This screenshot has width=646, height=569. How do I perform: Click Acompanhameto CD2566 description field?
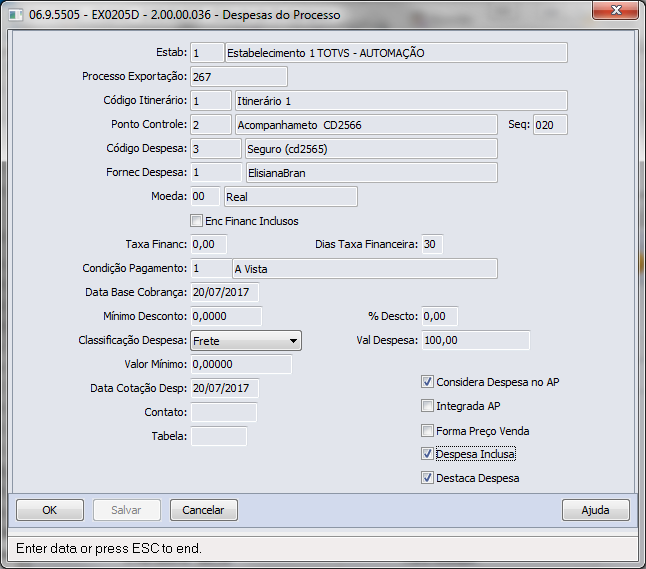366,124
